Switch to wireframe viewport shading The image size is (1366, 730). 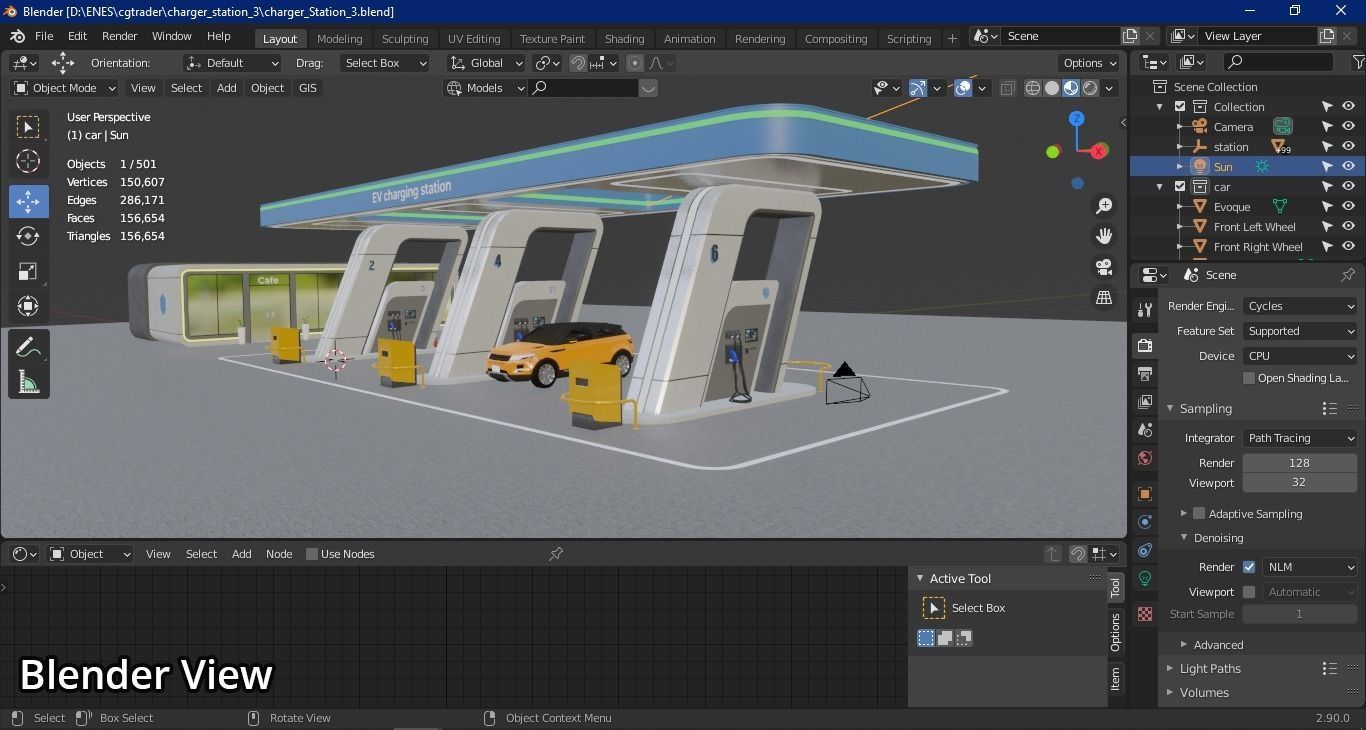(1033, 88)
